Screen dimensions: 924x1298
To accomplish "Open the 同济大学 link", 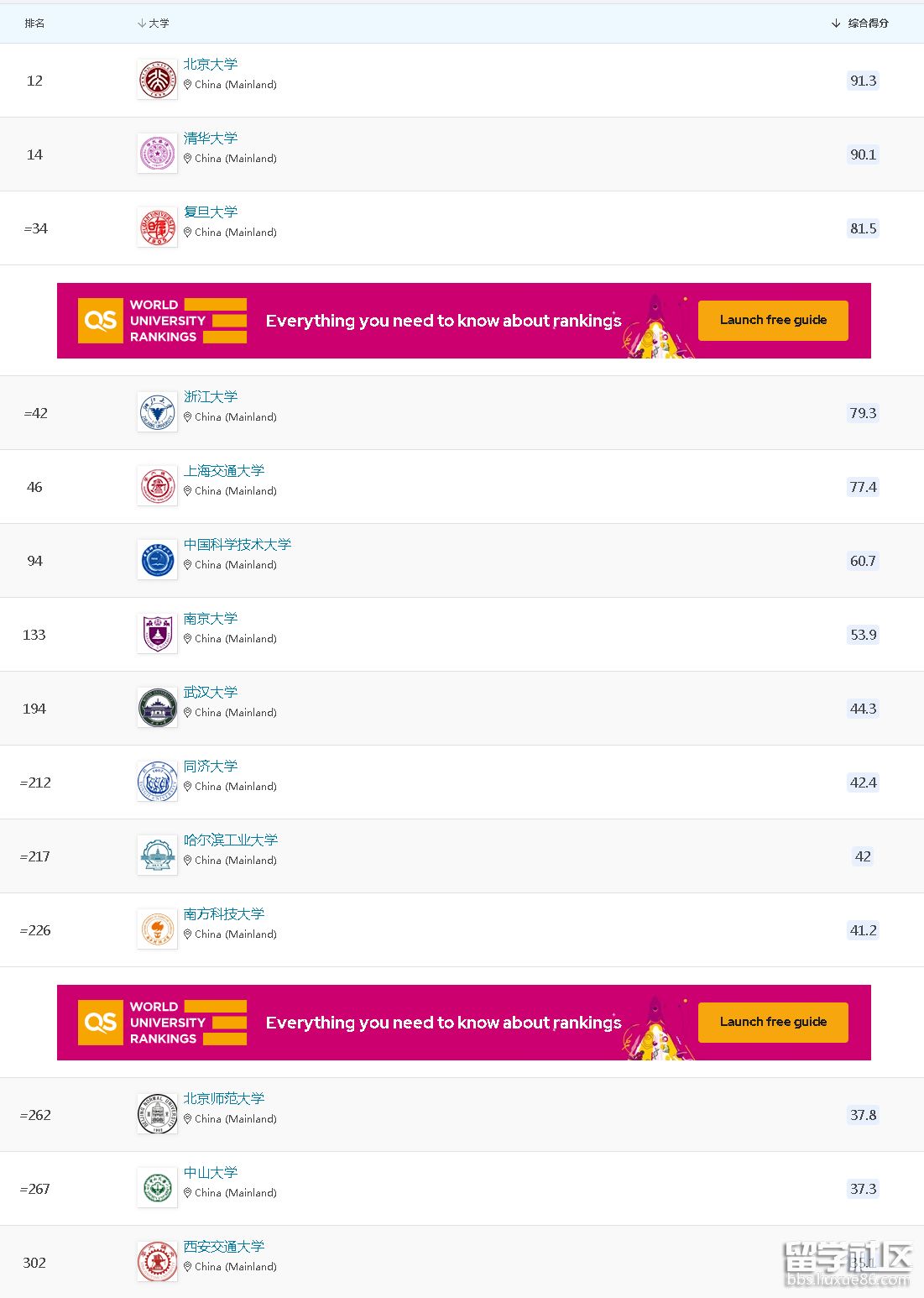I will pos(211,767).
